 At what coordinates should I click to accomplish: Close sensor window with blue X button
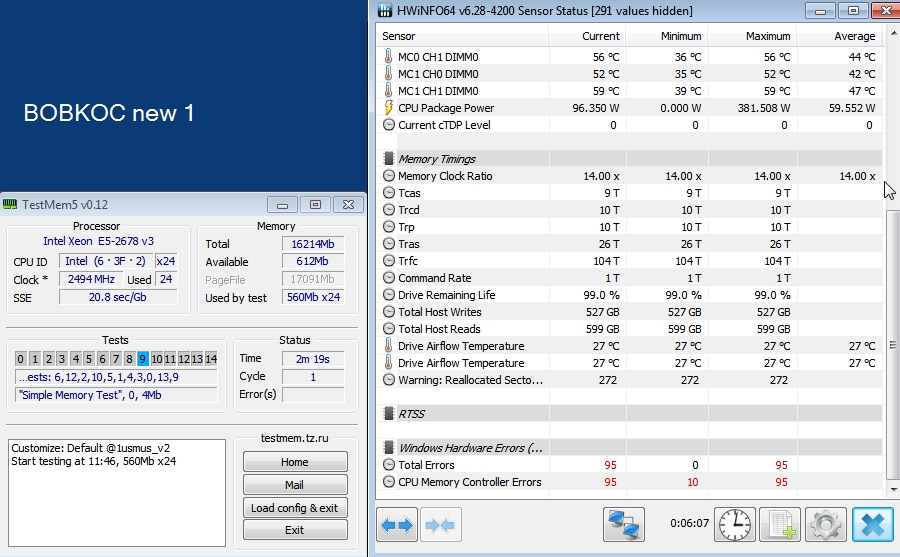(872, 525)
